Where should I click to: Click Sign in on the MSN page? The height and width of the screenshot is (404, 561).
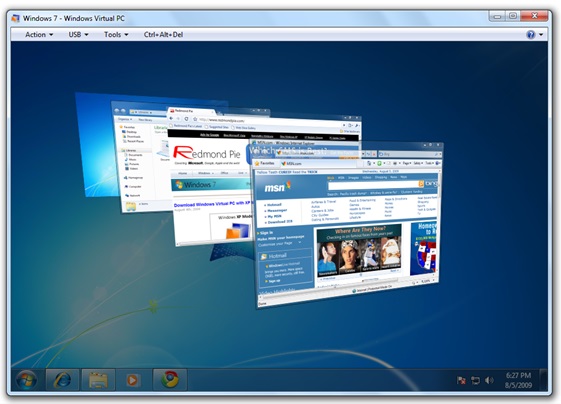(266, 233)
